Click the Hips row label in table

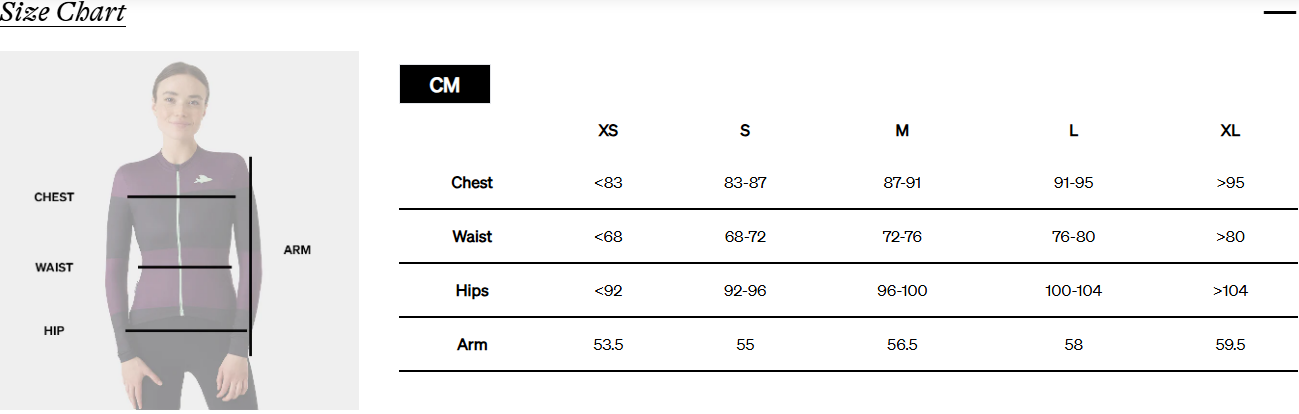[x=472, y=291]
